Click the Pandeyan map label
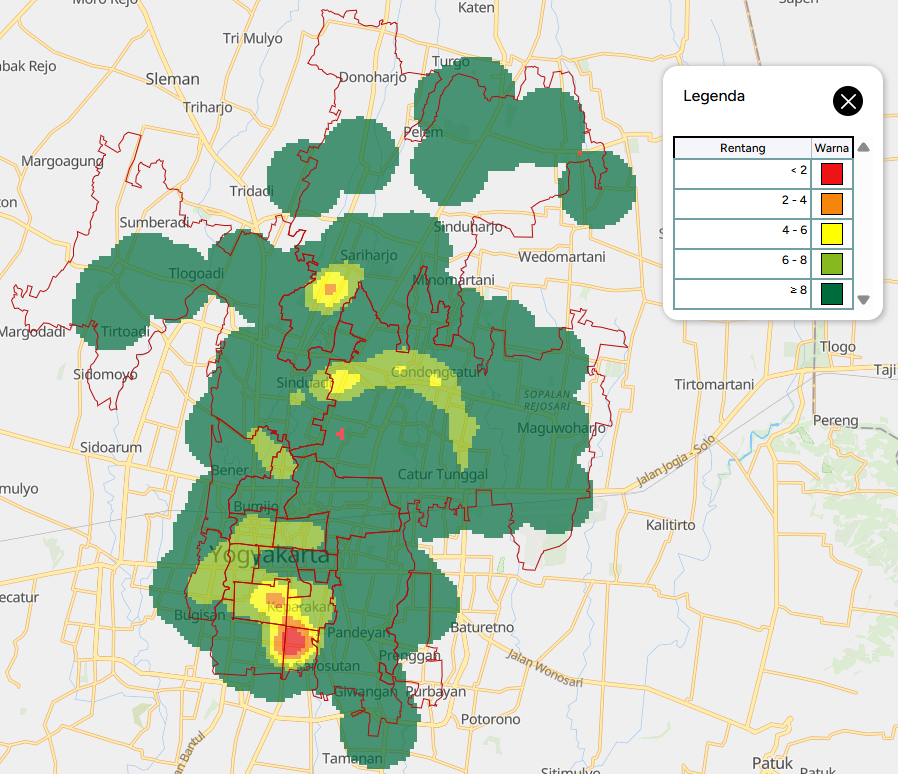The image size is (898, 774). (359, 632)
